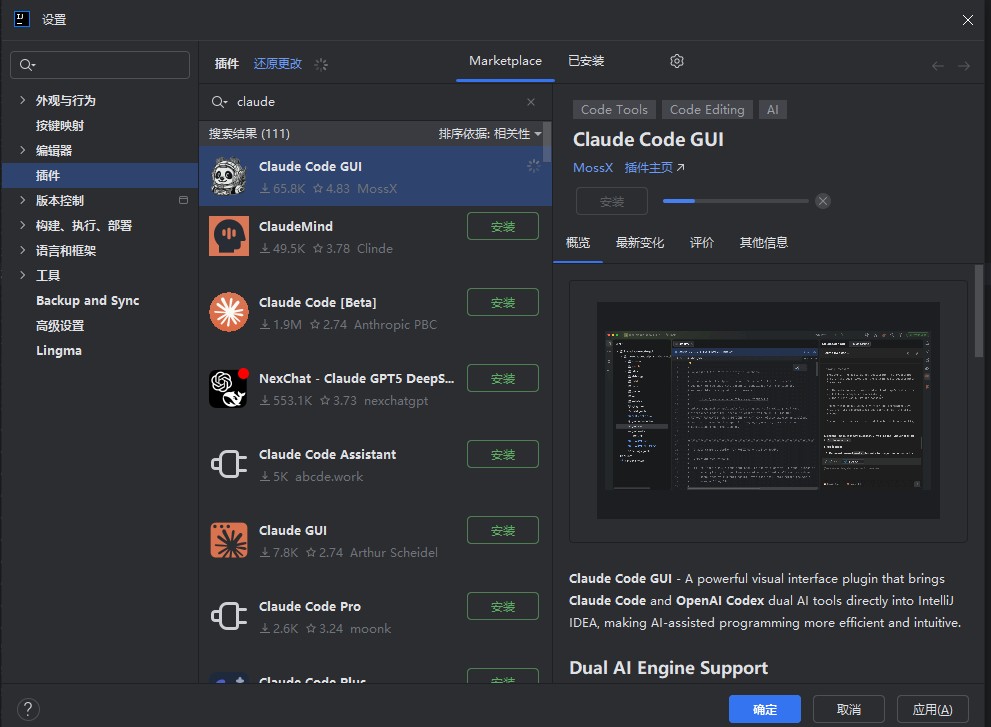The image size is (991, 727).
Task: Click the ClaudeMind plugin icon
Action: pyautogui.click(x=229, y=236)
